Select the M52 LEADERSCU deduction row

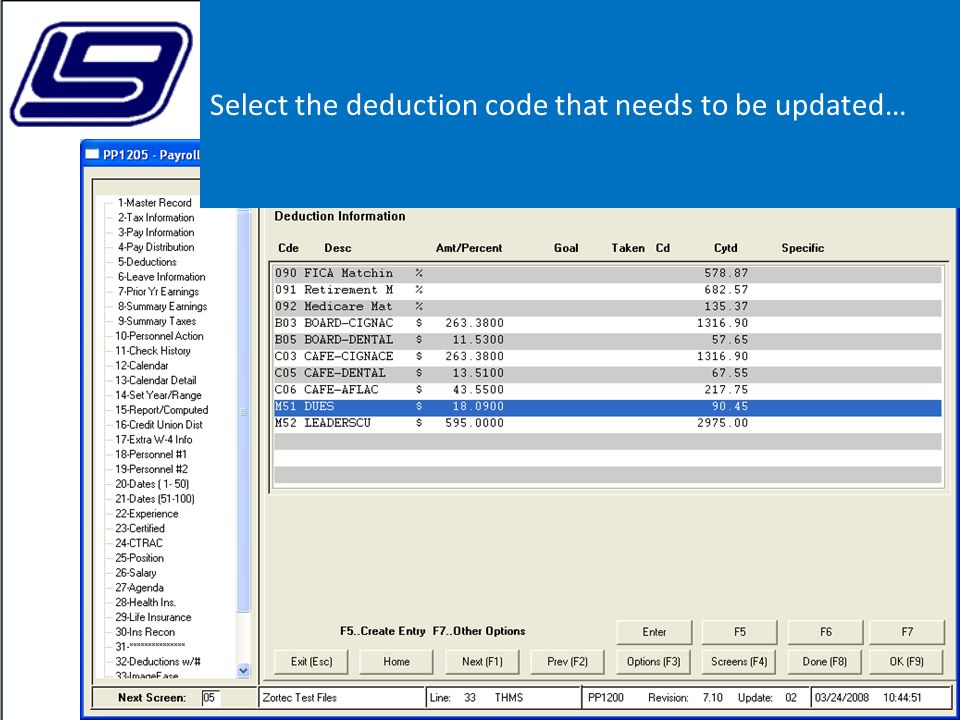[607, 423]
